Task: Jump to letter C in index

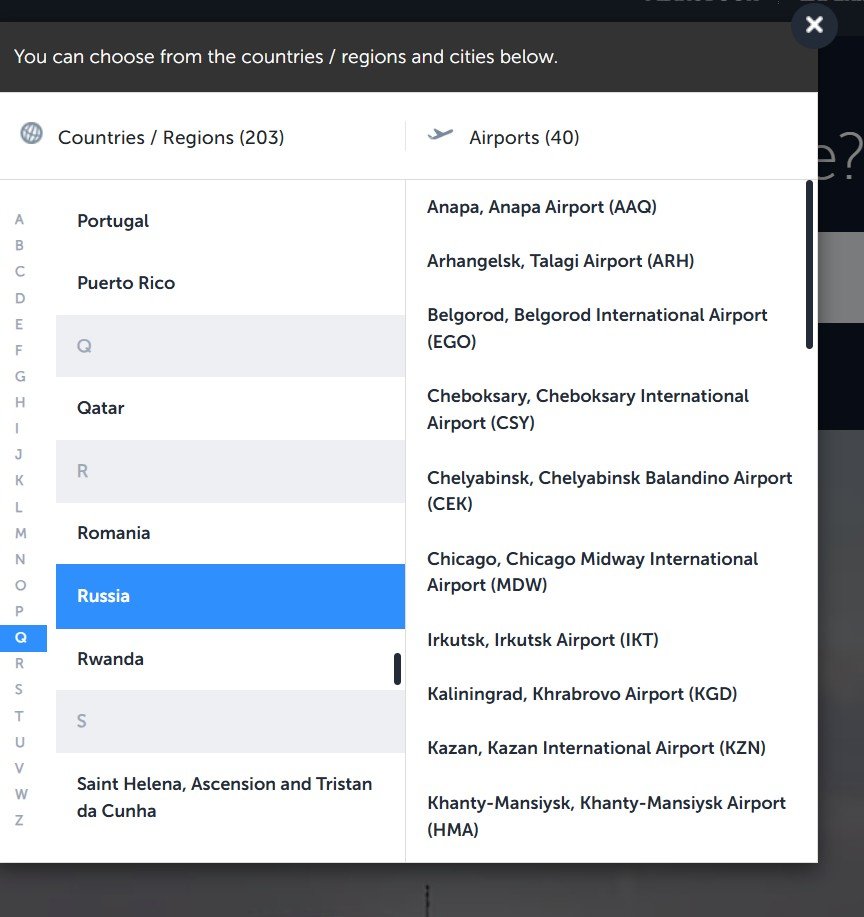Action: click(x=19, y=271)
